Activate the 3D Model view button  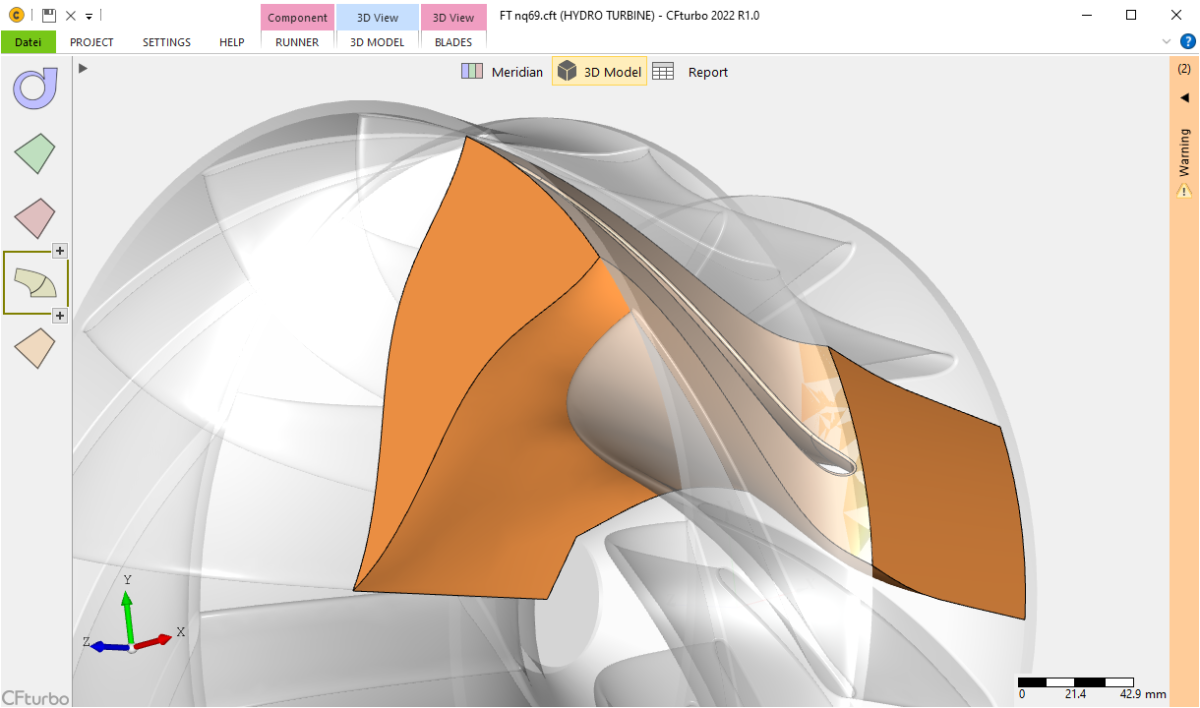599,72
